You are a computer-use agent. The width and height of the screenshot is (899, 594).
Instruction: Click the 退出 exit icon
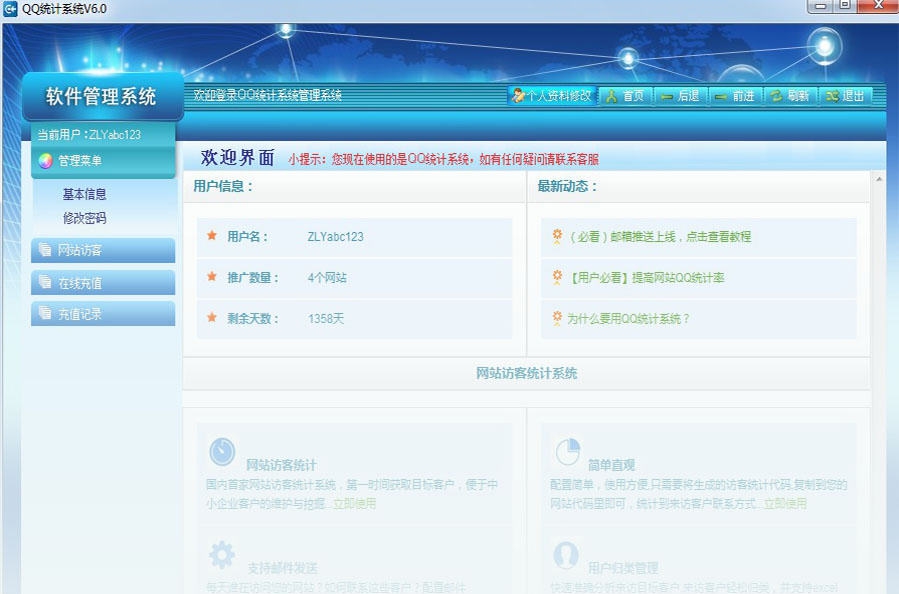tap(832, 96)
